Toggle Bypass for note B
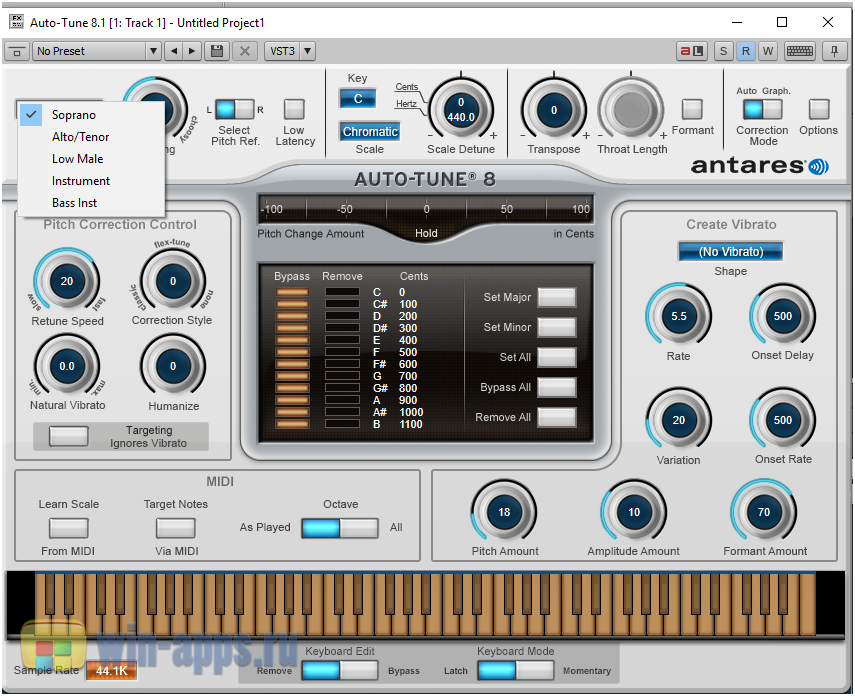 point(292,424)
